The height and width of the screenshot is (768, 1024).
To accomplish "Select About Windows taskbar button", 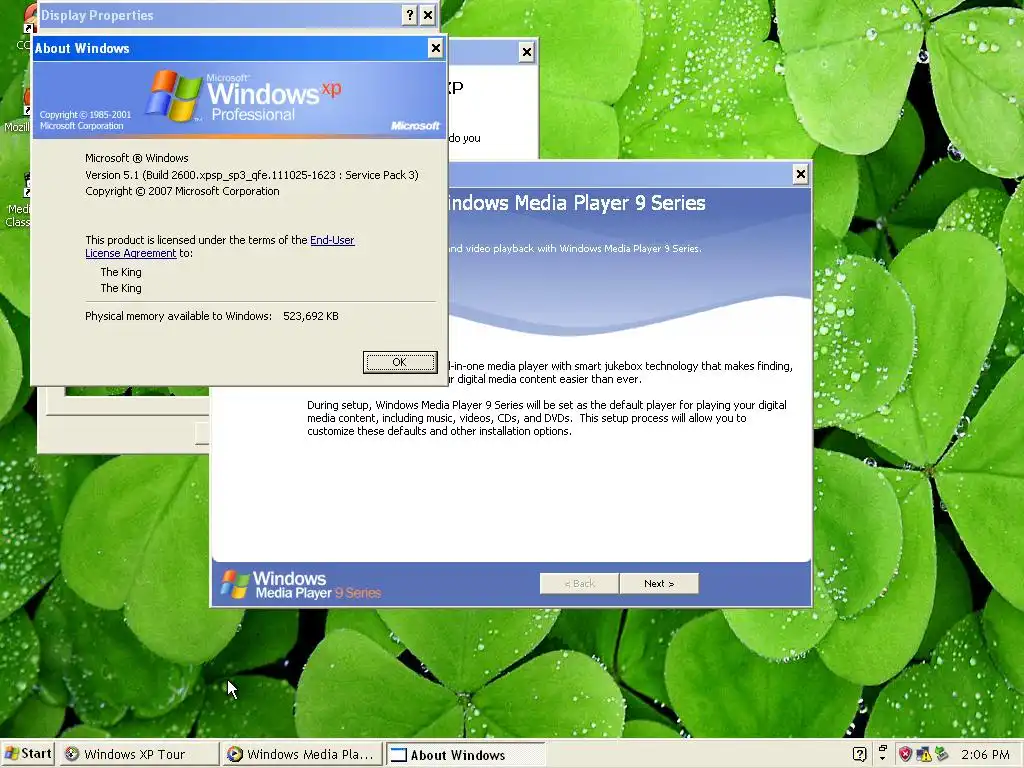I will click(x=466, y=755).
